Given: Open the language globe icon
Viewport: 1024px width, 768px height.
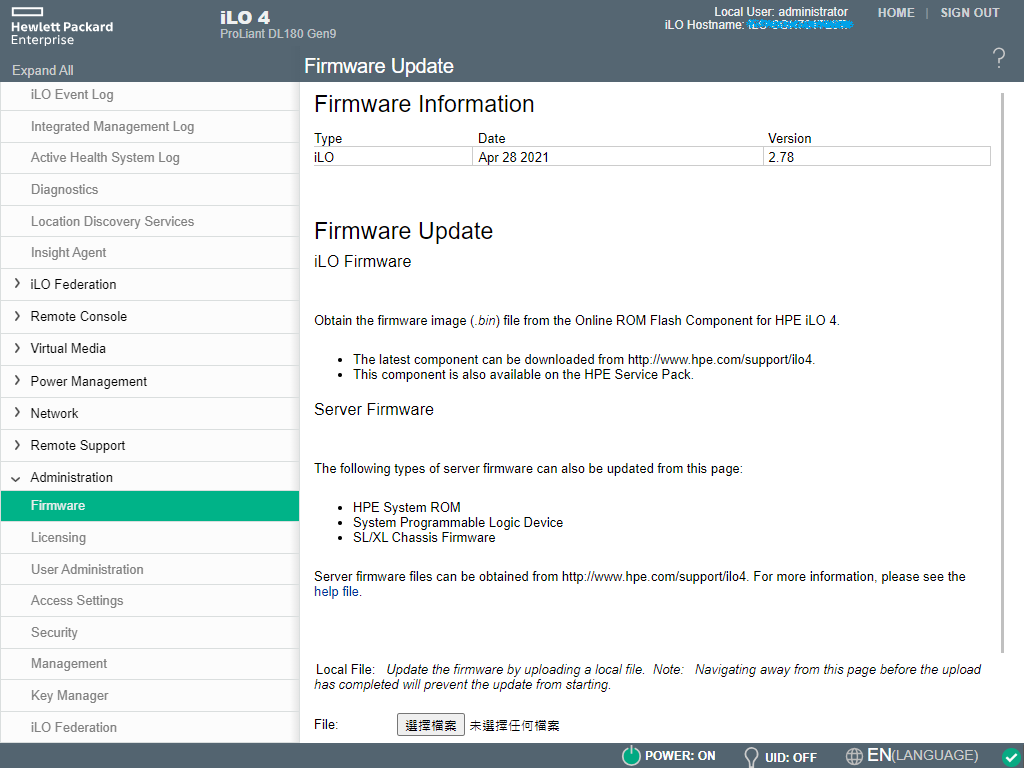Looking at the screenshot, I should [855, 756].
